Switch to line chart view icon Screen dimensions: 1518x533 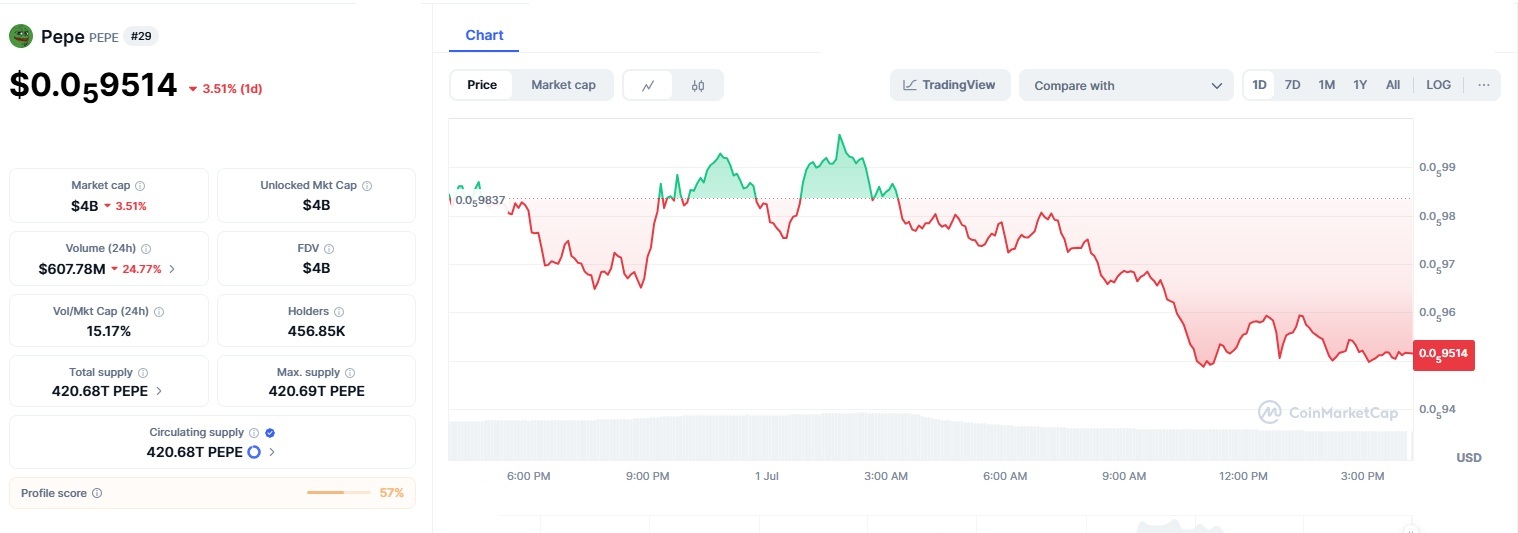[648, 85]
